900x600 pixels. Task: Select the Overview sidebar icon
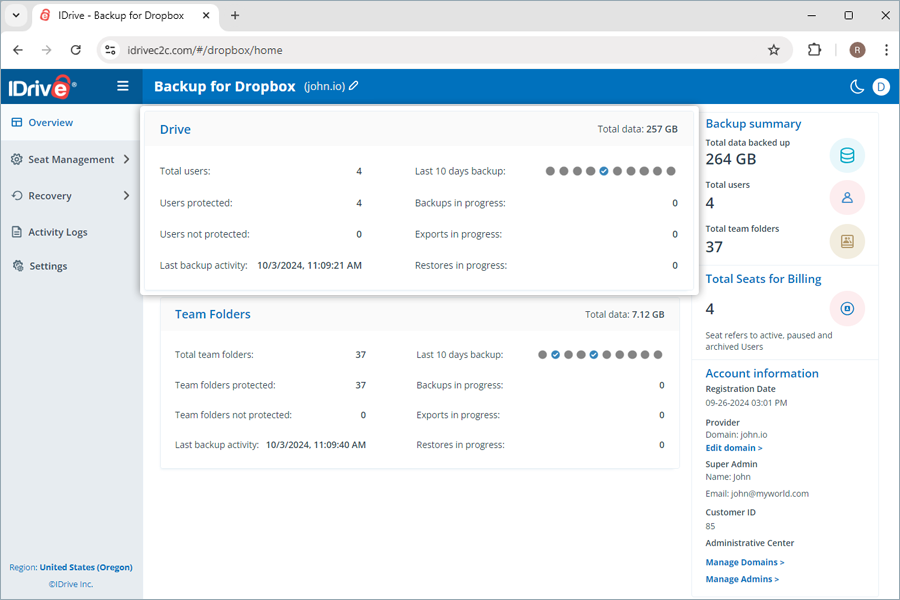pos(15,122)
